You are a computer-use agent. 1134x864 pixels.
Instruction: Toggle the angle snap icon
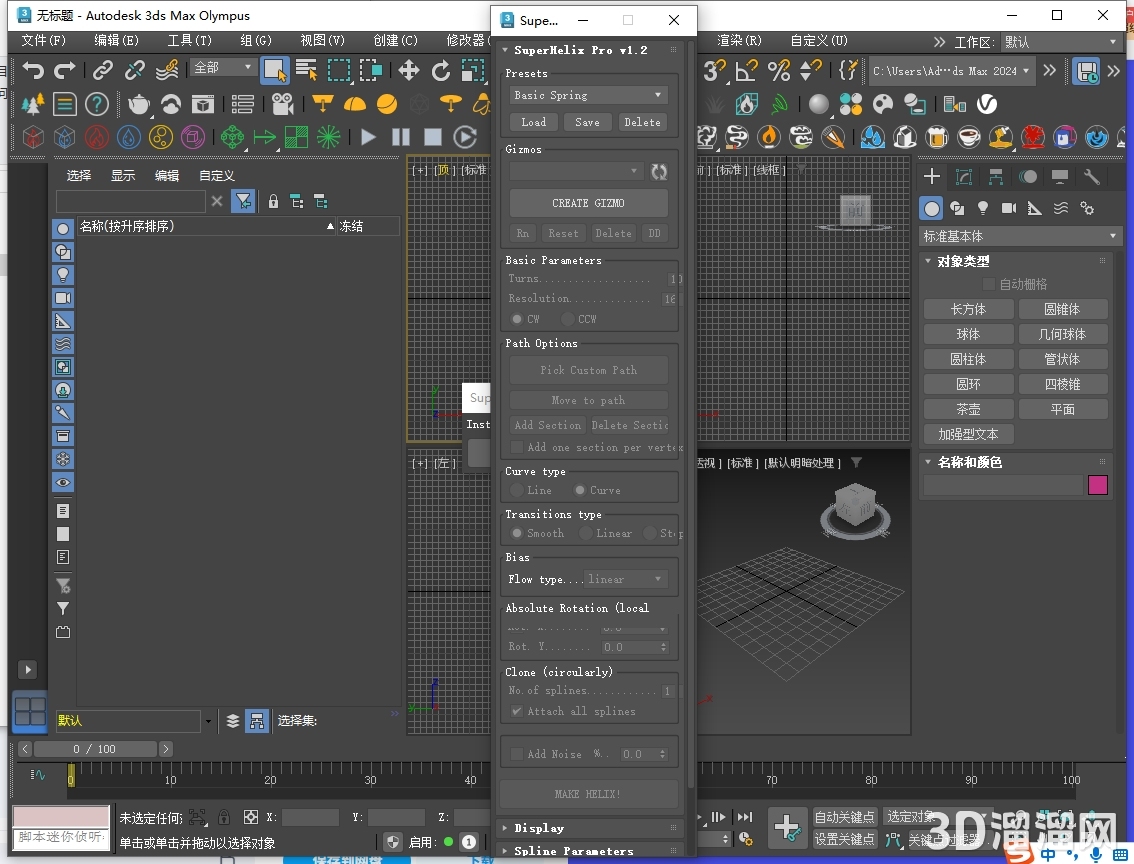pyautogui.click(x=746, y=70)
